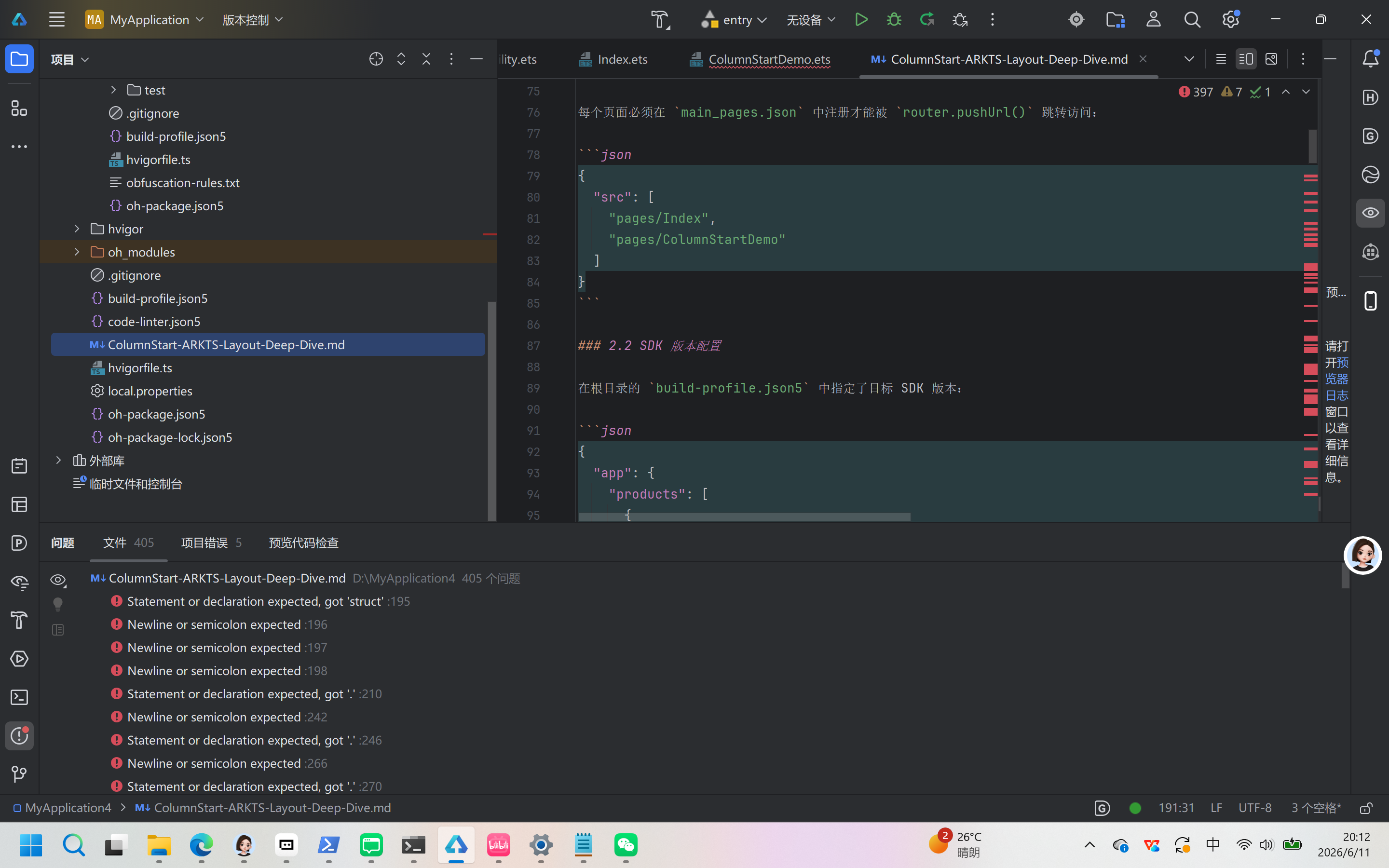The height and width of the screenshot is (868, 1389).
Task: Go to the next highlighted error arrow
Action: (1306, 92)
